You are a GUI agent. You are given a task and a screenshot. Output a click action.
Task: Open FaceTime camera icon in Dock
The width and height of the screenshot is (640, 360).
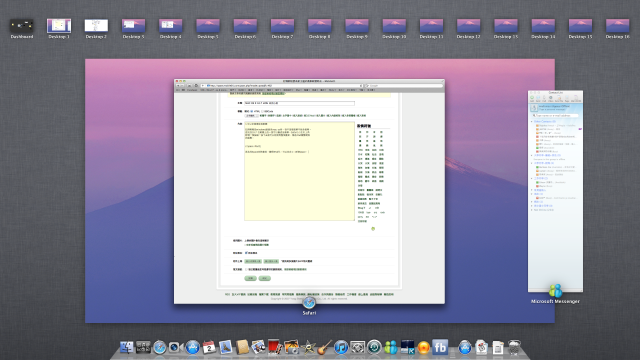[x=175, y=347]
